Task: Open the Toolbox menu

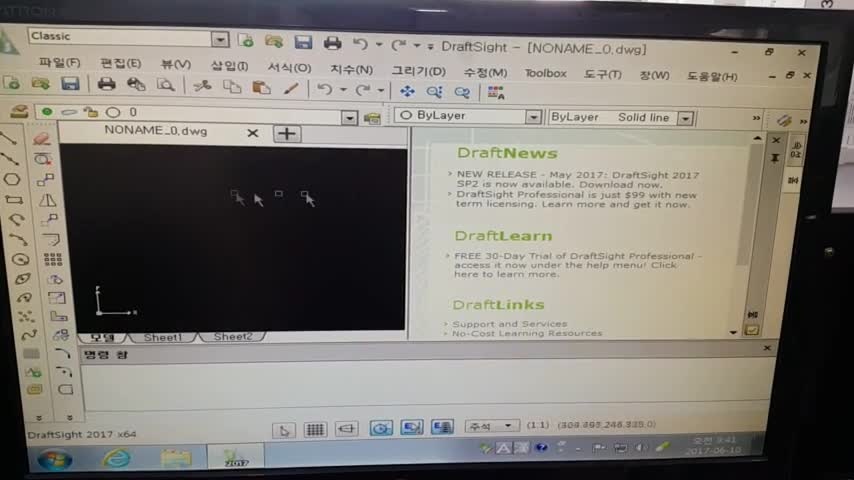Action: (545, 73)
